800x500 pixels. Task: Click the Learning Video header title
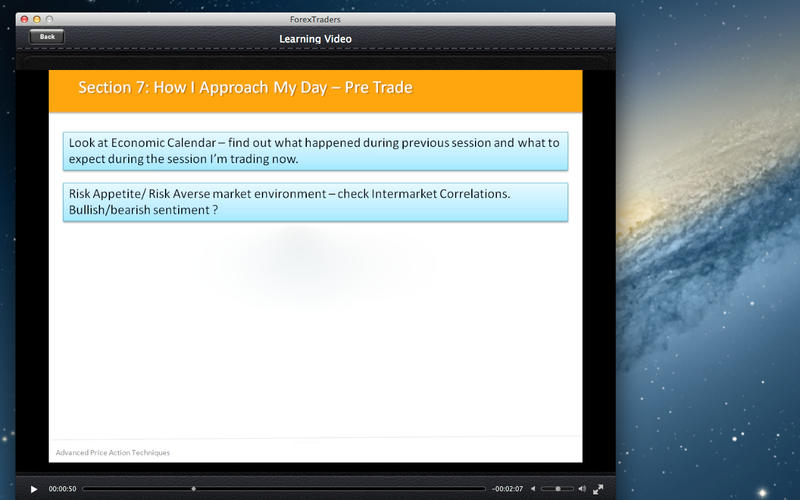tap(315, 39)
